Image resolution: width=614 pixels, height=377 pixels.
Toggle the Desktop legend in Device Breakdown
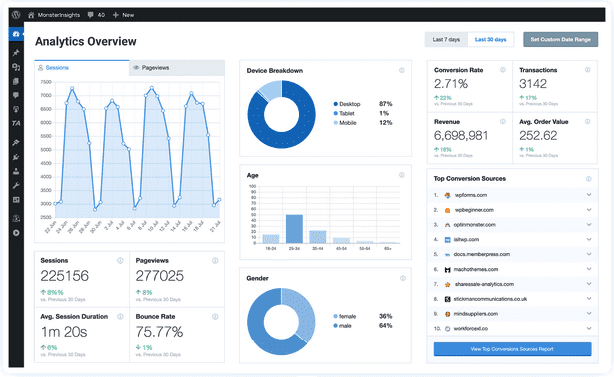click(x=347, y=104)
